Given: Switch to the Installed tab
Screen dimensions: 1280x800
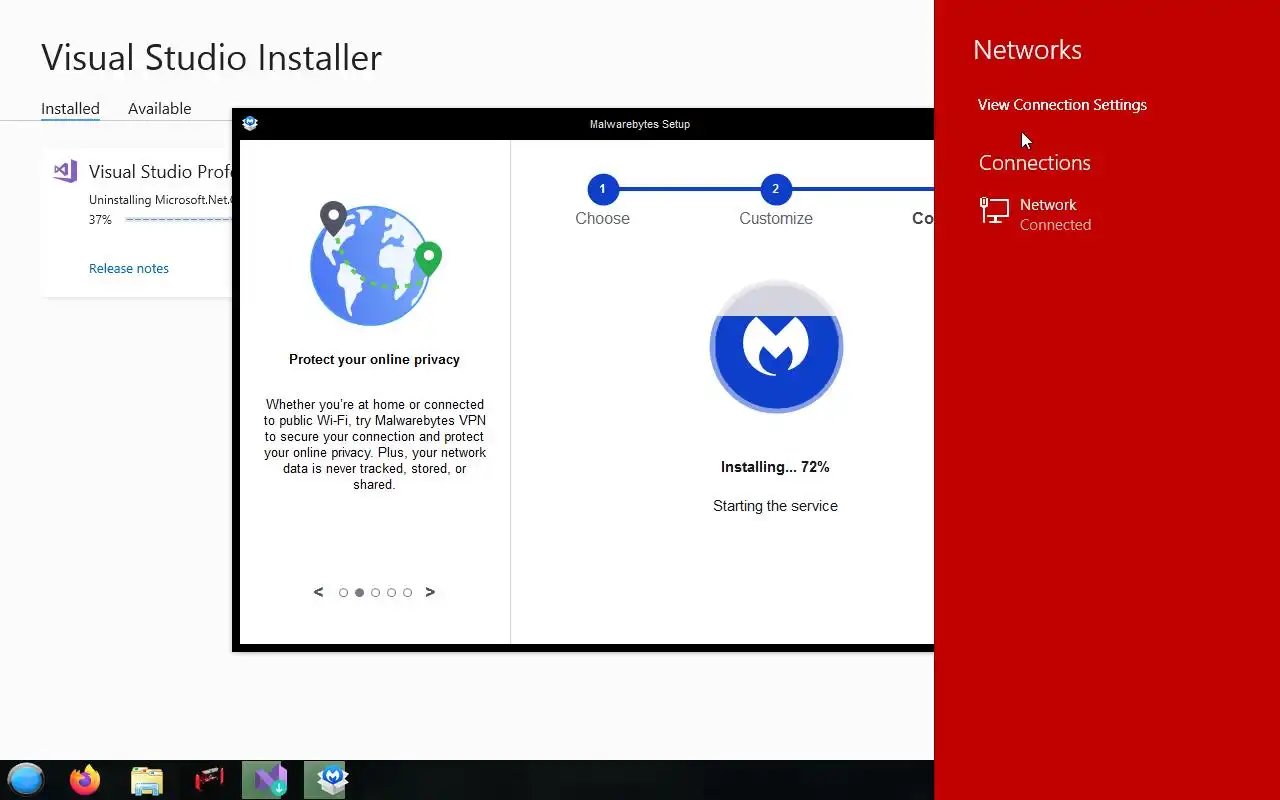Looking at the screenshot, I should click(x=70, y=108).
